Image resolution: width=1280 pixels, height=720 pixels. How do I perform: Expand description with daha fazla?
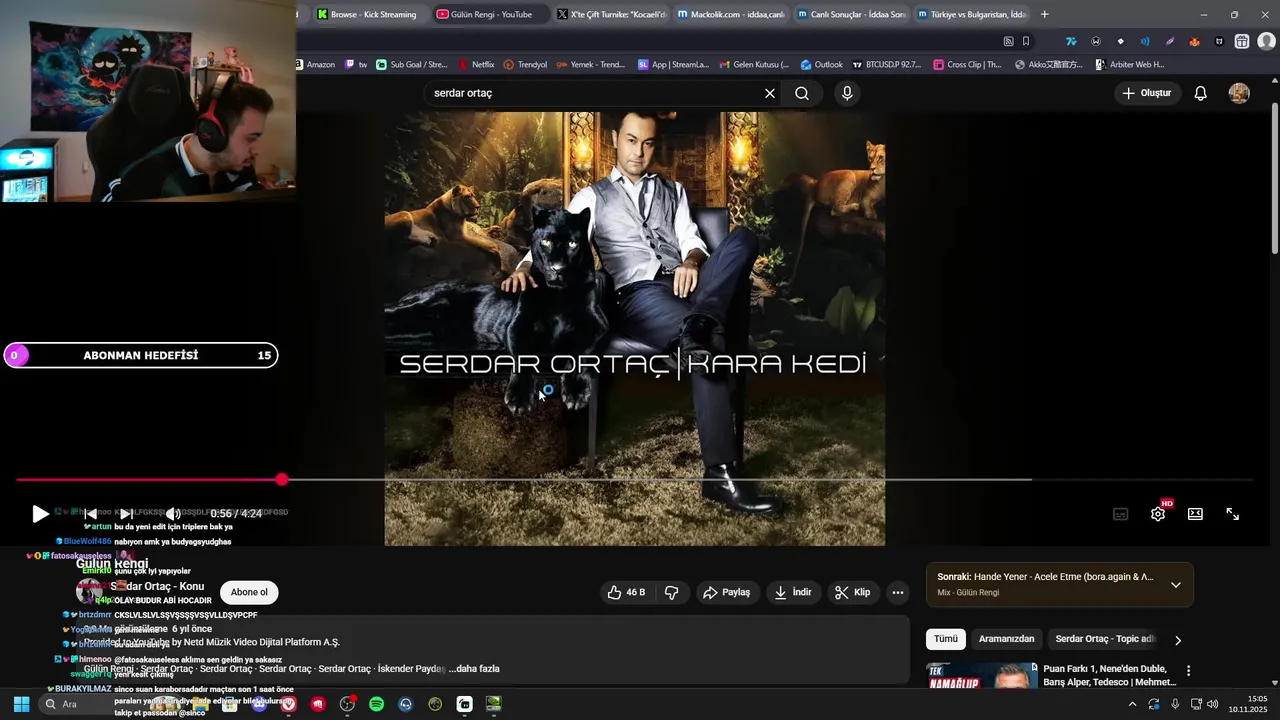click(x=474, y=669)
